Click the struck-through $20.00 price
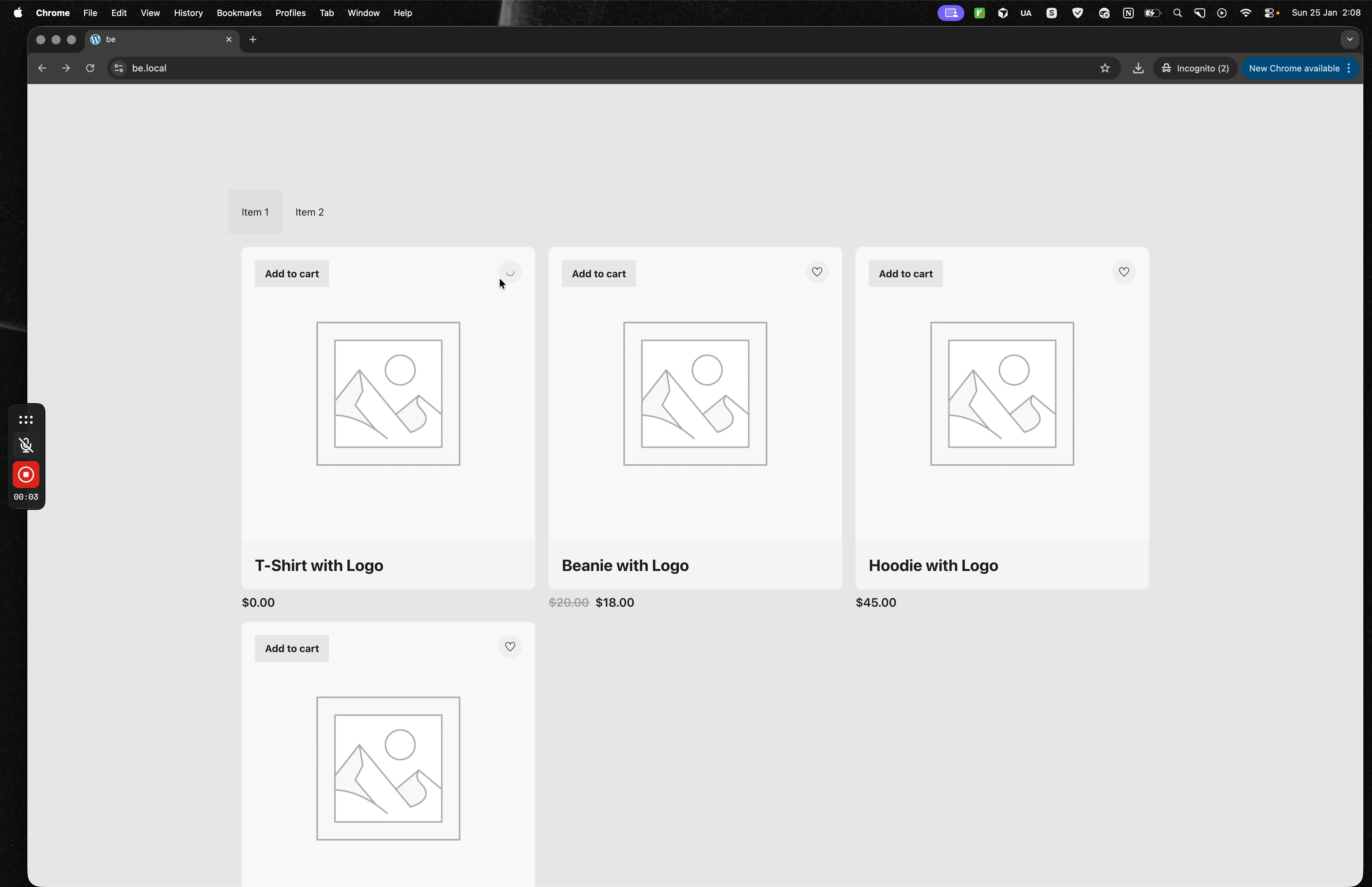This screenshot has height=887, width=1372. [x=569, y=602]
